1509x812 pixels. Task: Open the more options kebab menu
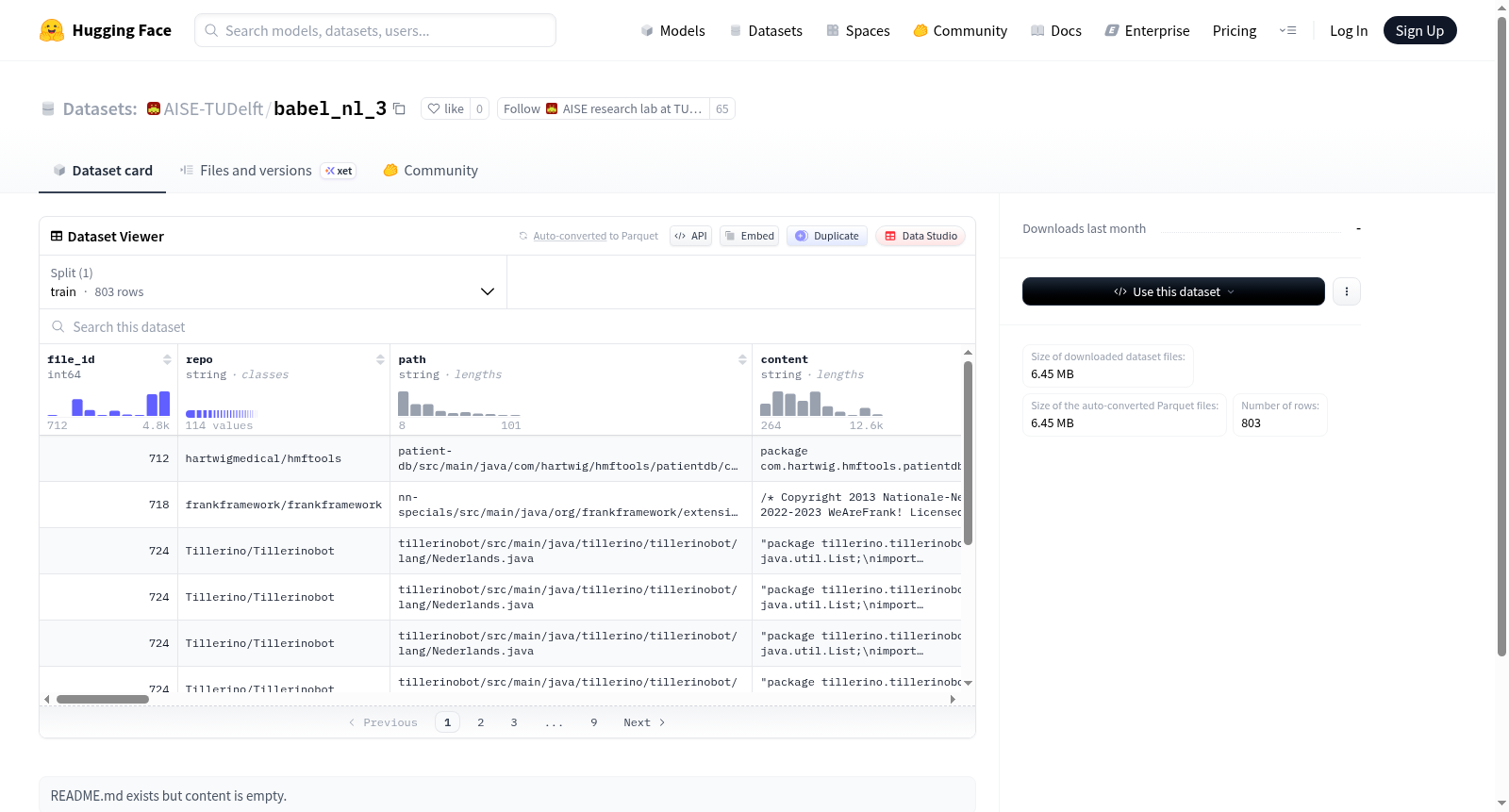pyautogui.click(x=1347, y=291)
